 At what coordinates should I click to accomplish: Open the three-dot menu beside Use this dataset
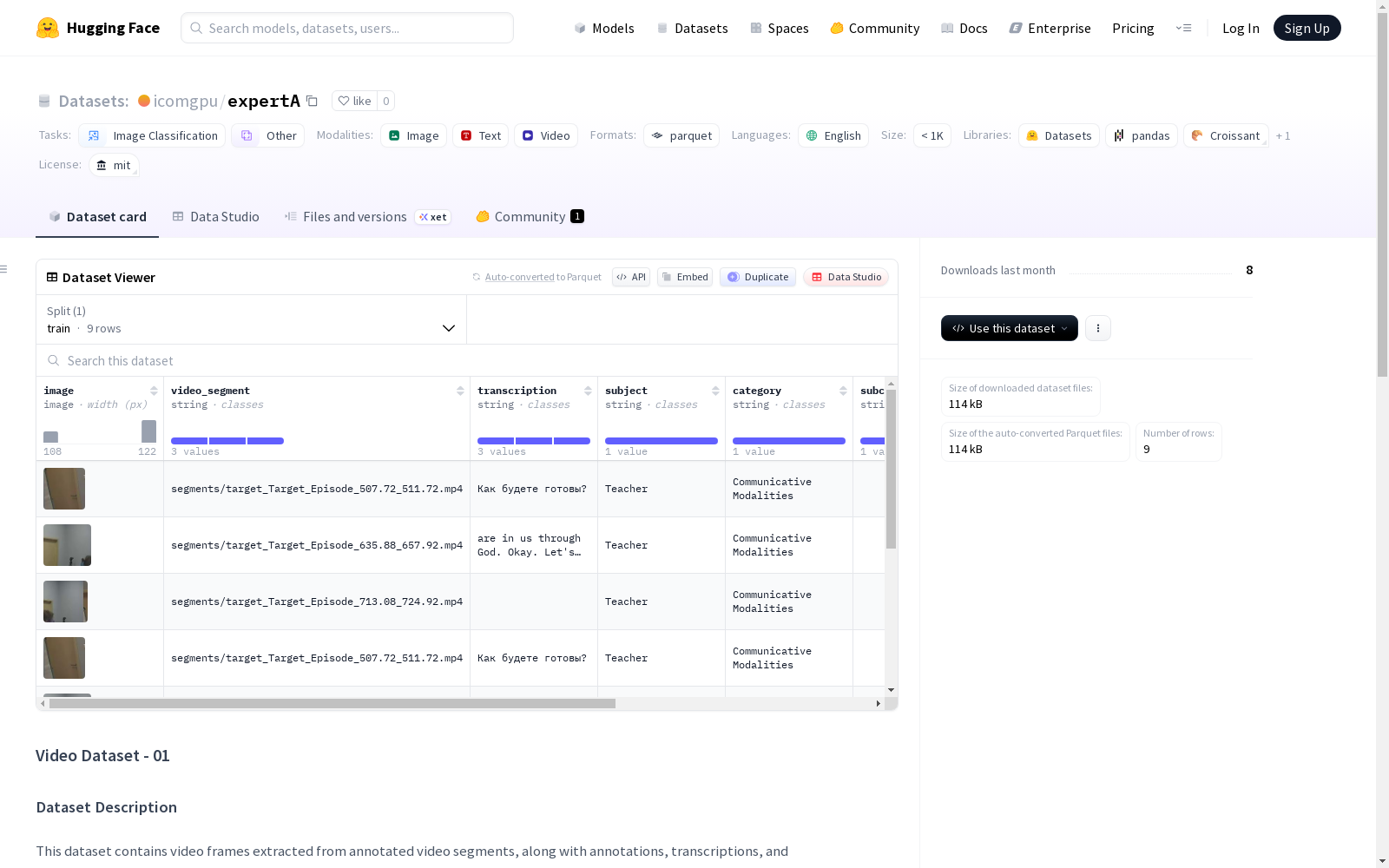[x=1098, y=328]
